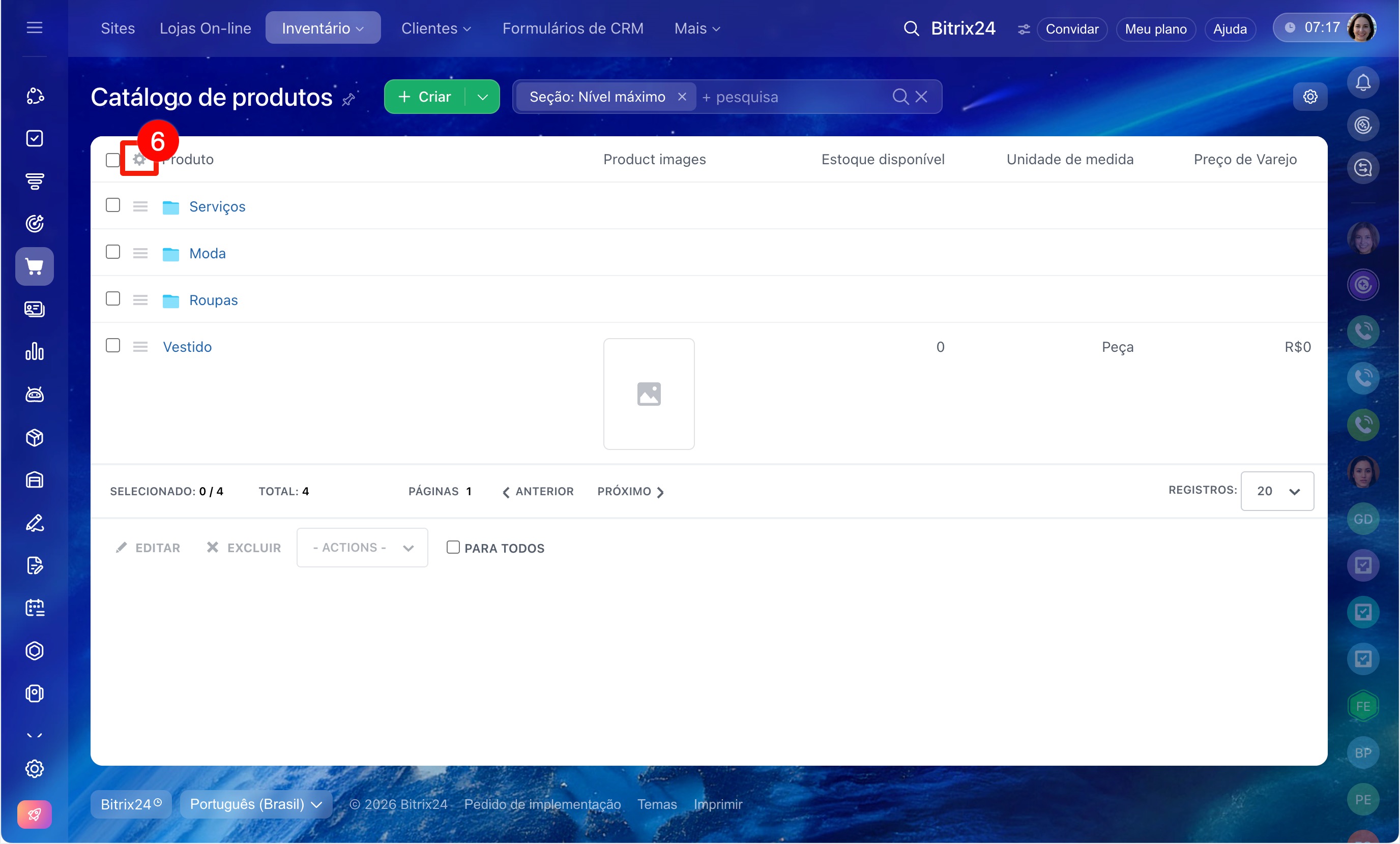Click the Convidar button

coord(1071,29)
